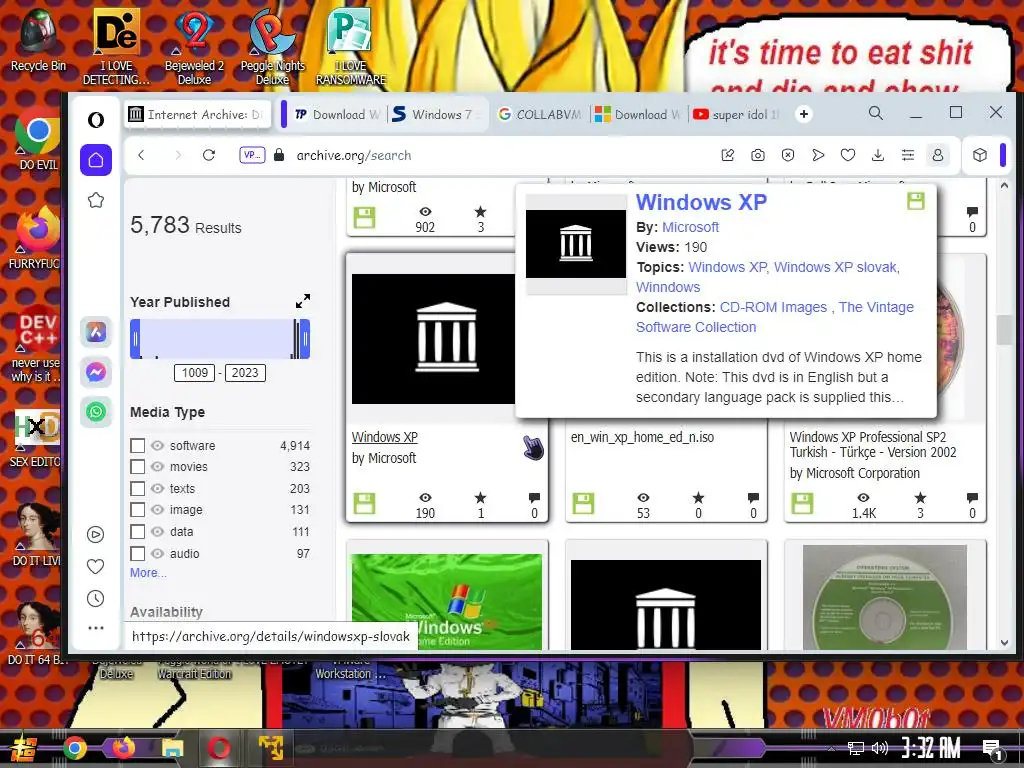This screenshot has width=1024, height=768.
Task: Open File Explorer from the taskbar
Action: (173, 748)
